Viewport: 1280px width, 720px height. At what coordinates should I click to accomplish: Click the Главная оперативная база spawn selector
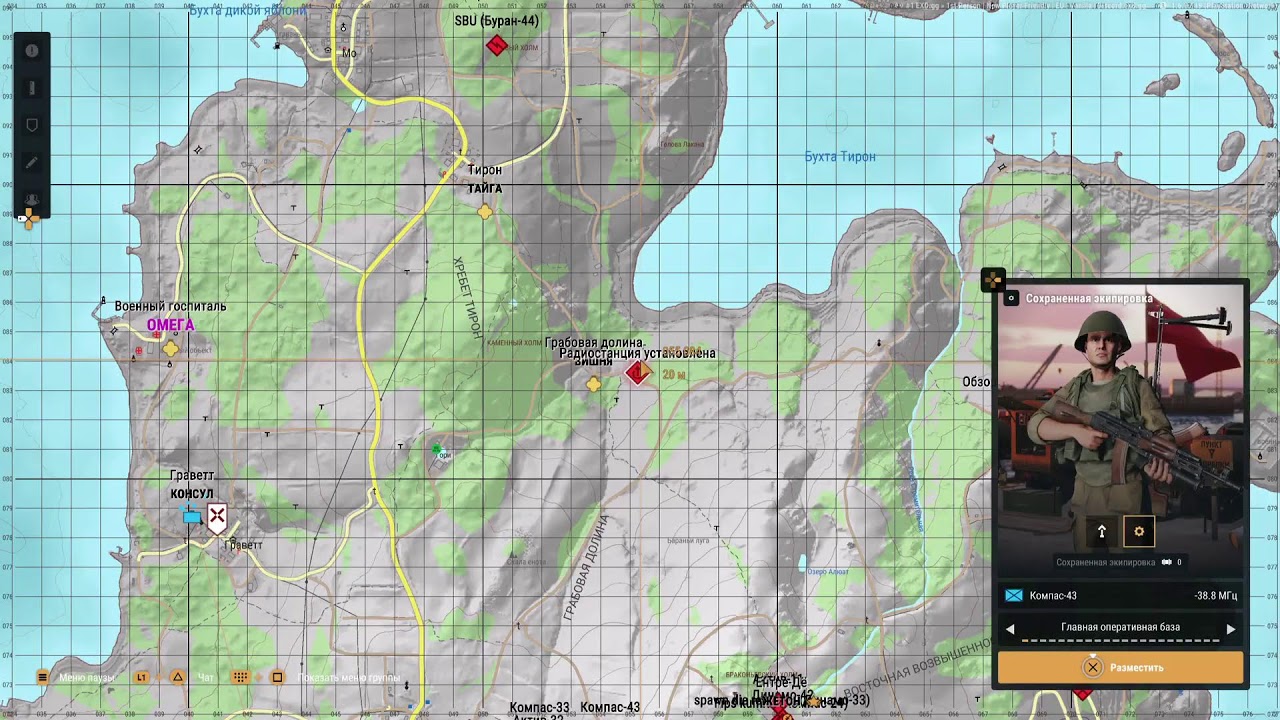pos(1120,628)
